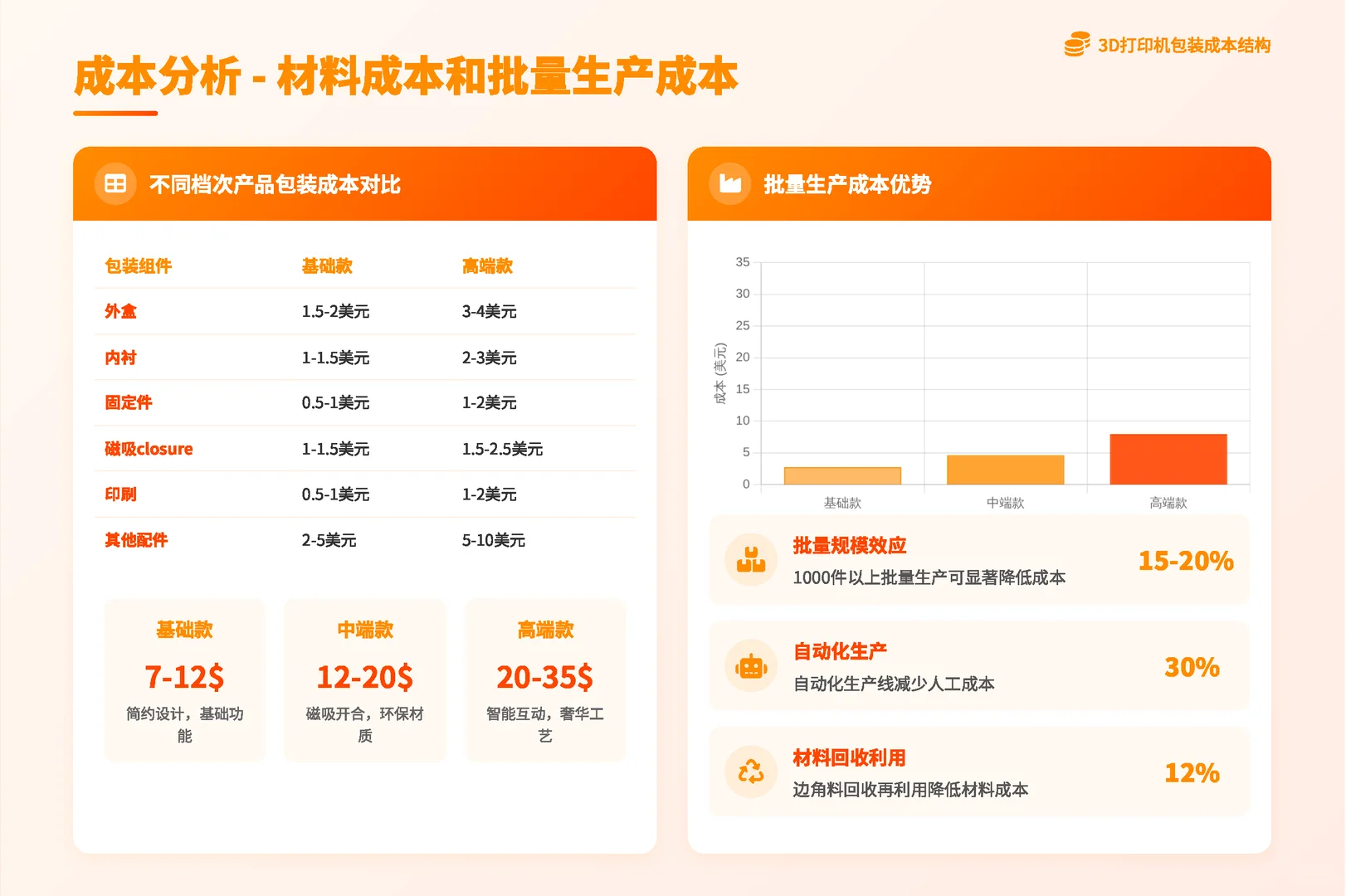Image resolution: width=1346 pixels, height=896 pixels.
Task: Click the 简约设计,基础功能 description
Action: (x=184, y=724)
